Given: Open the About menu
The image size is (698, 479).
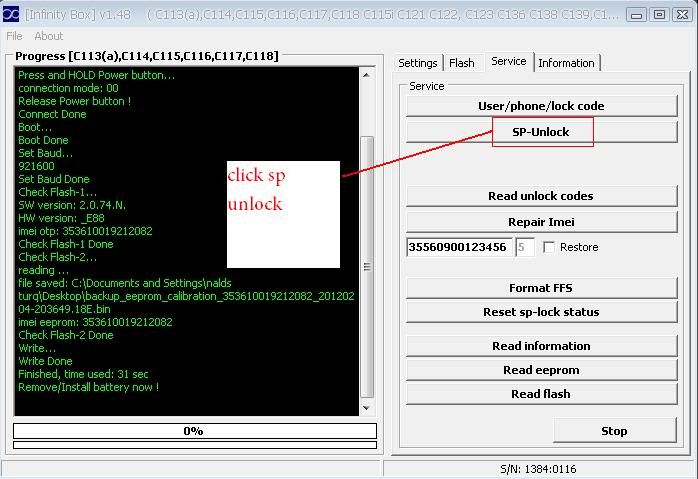Looking at the screenshot, I should [49, 36].
